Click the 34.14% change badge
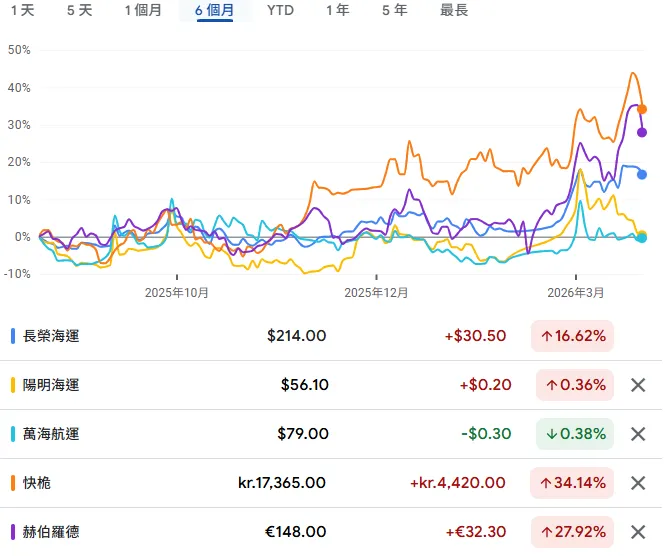 [572, 483]
